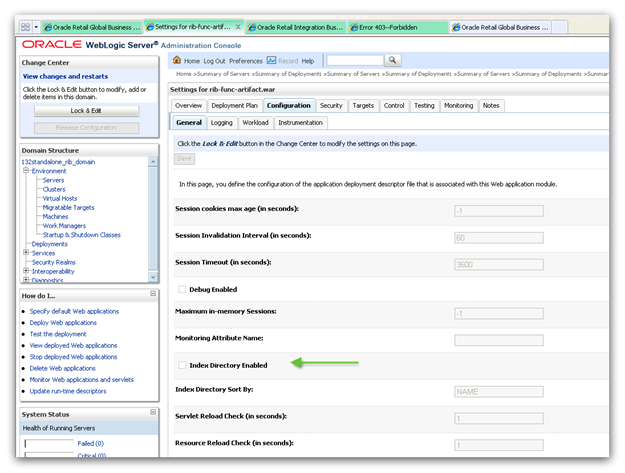Image resolution: width=625 pixels, height=473 pixels.
Task: Open the Testing tab
Action: [424, 106]
